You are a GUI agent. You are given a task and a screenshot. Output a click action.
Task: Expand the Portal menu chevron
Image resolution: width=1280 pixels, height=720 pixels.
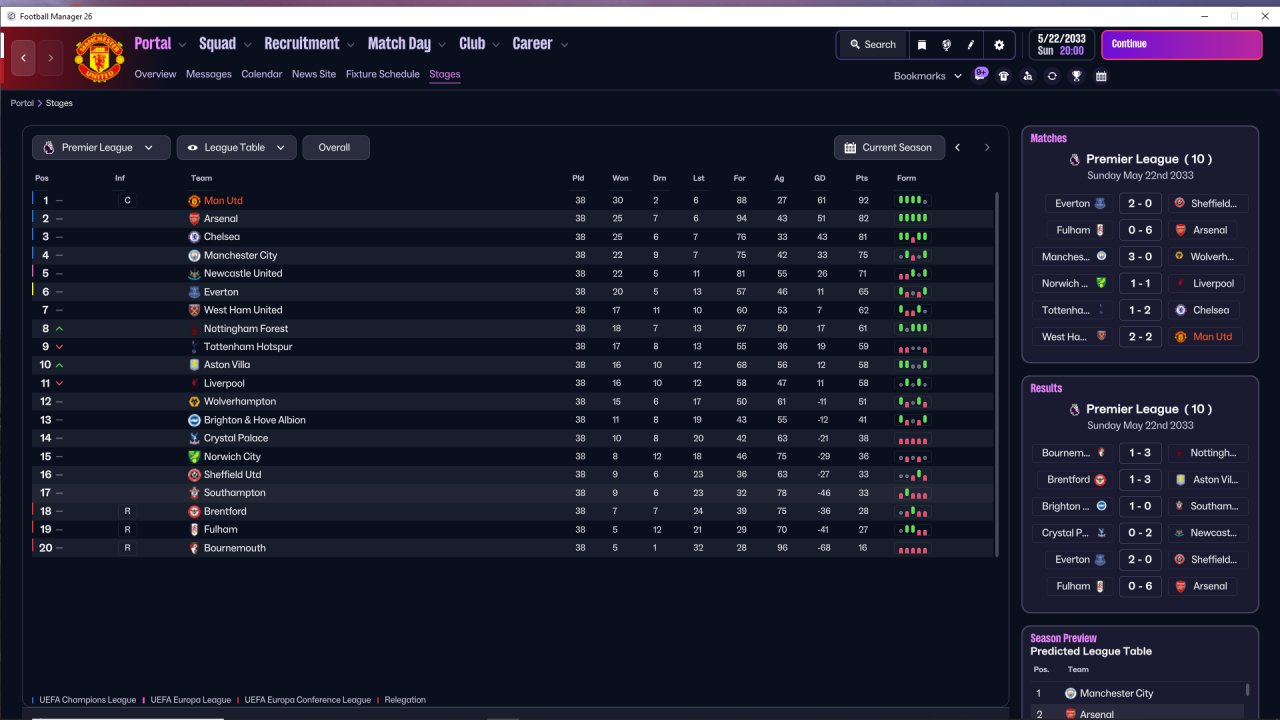[x=182, y=45]
